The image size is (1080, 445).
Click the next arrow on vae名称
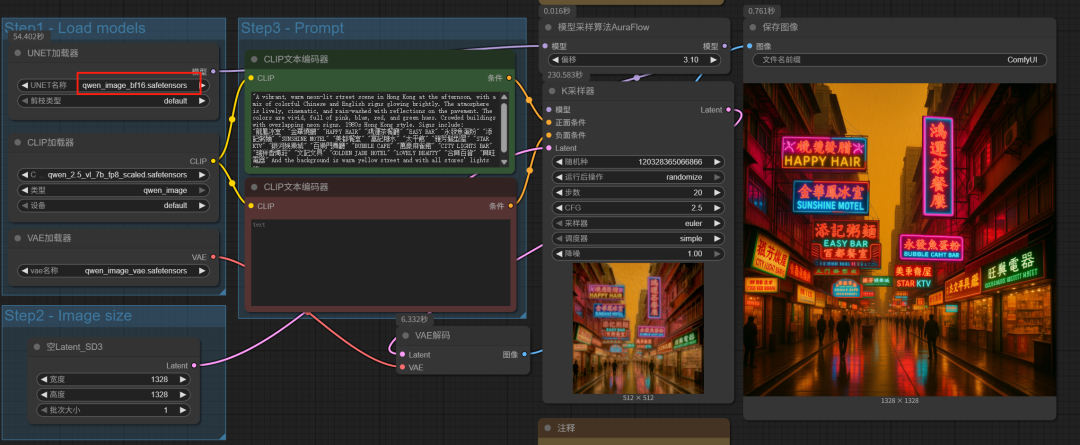click(x=202, y=271)
